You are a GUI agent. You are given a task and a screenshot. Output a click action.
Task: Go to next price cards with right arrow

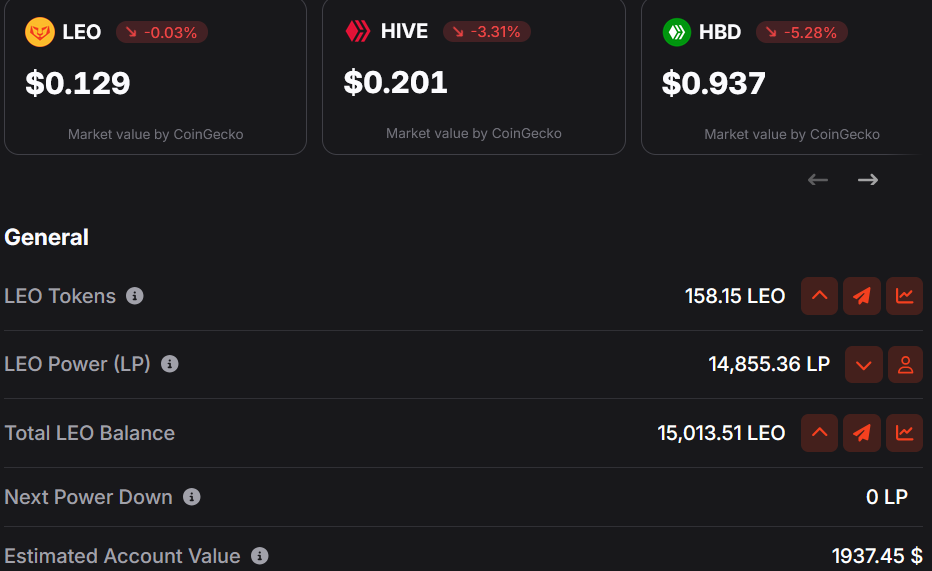tap(868, 180)
